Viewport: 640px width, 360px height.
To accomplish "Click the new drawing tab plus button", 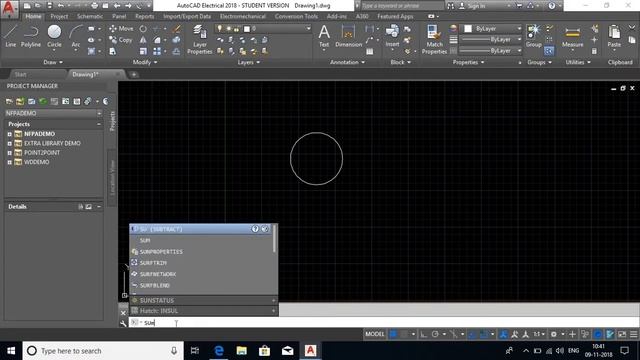I will pos(134,74).
